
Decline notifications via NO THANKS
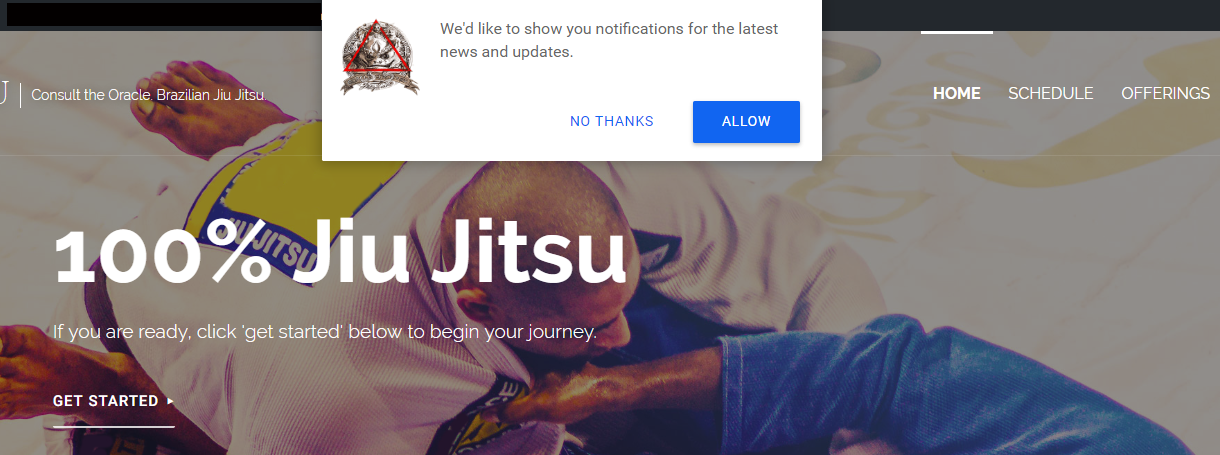click(x=612, y=122)
